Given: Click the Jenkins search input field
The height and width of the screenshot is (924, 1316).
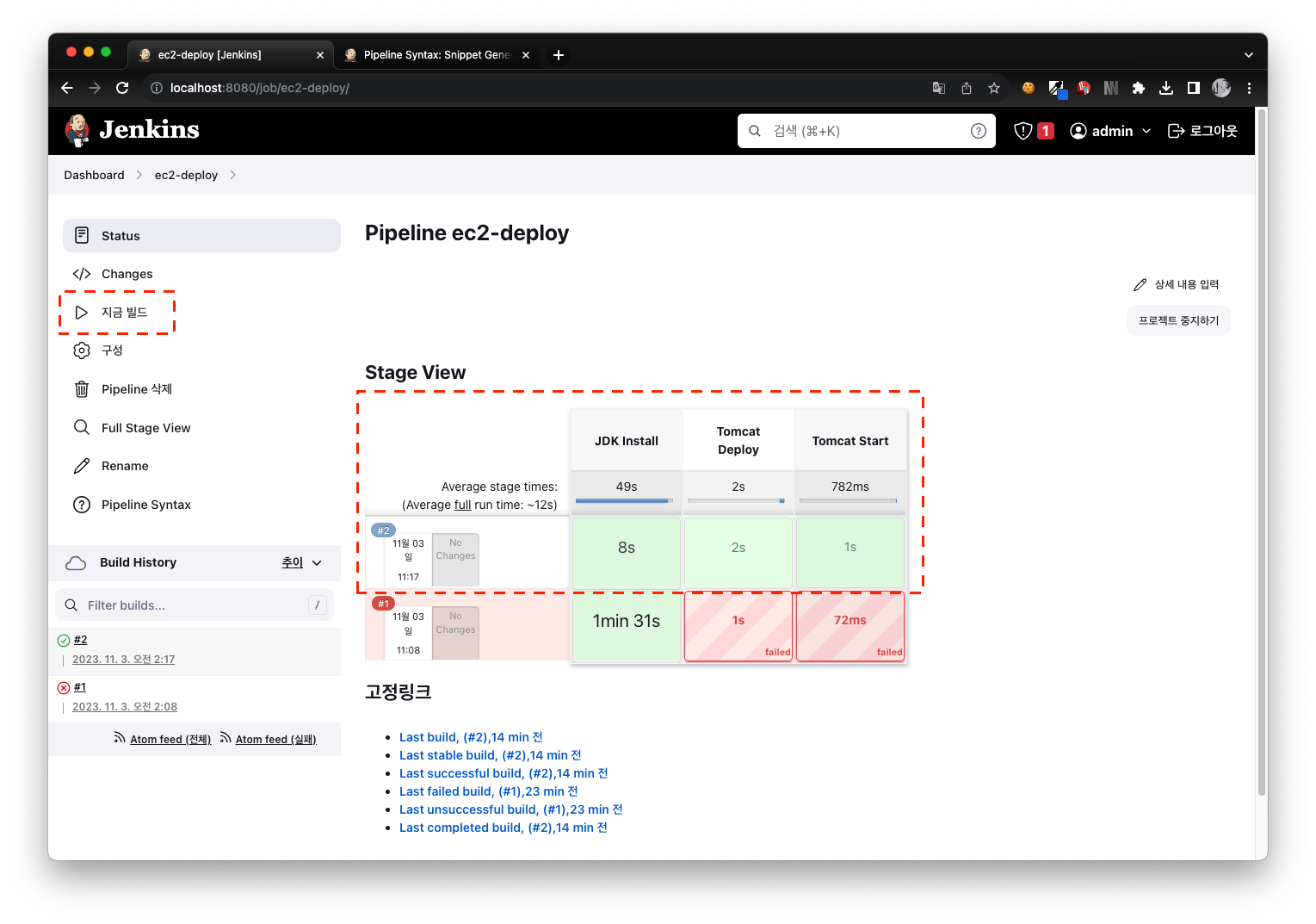Looking at the screenshot, I should click(867, 131).
